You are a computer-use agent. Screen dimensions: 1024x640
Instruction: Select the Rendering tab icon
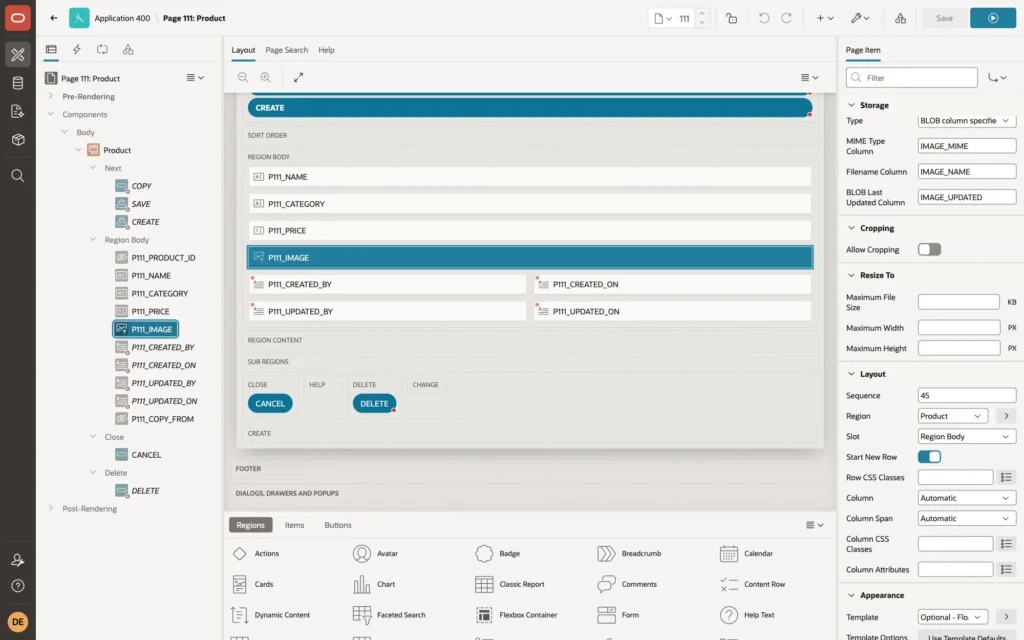pos(51,50)
